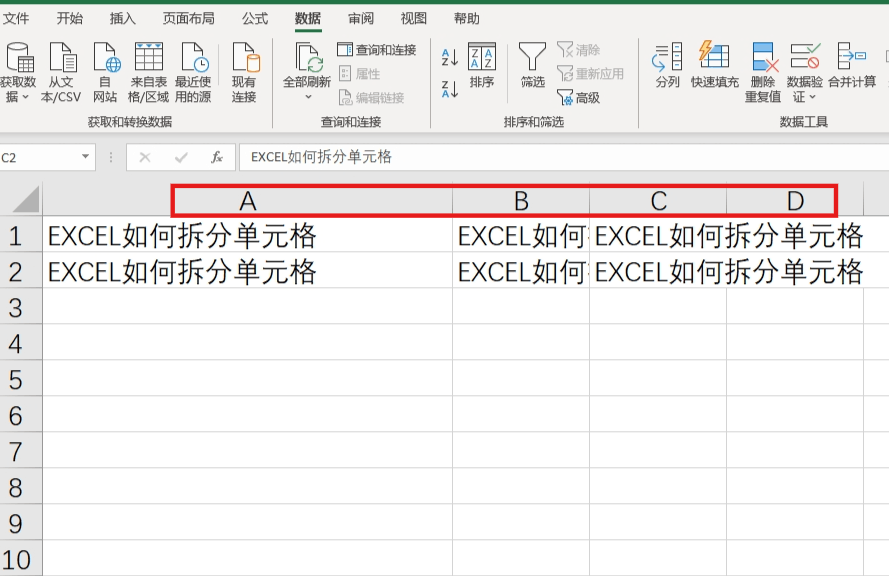Switch to the 页面布局 tab
The height and width of the screenshot is (576, 889).
(x=189, y=19)
